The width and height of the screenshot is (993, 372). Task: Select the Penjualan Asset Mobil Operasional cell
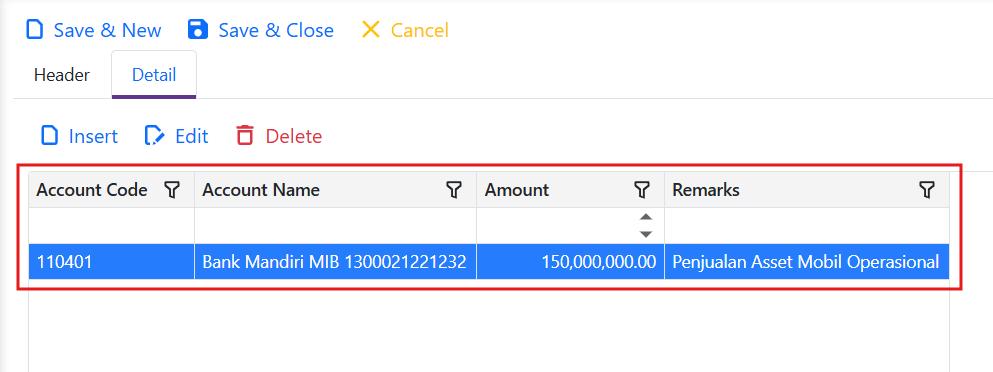[807, 262]
